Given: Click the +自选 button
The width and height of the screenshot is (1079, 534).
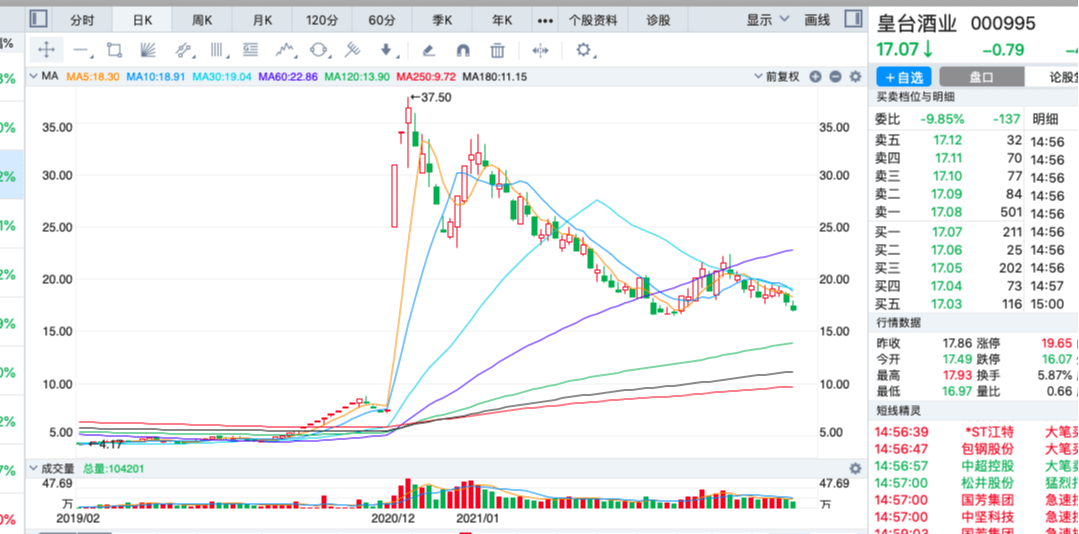Looking at the screenshot, I should (904, 76).
